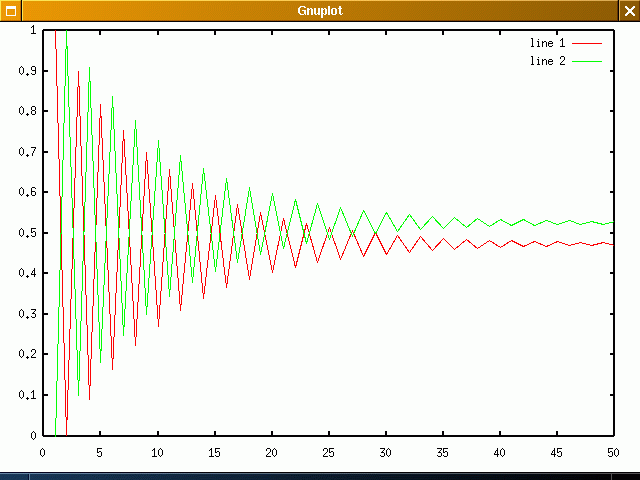Viewport: 640px width, 480px height.
Task: Click the Gnuplot title bar text
Action: coord(320,11)
